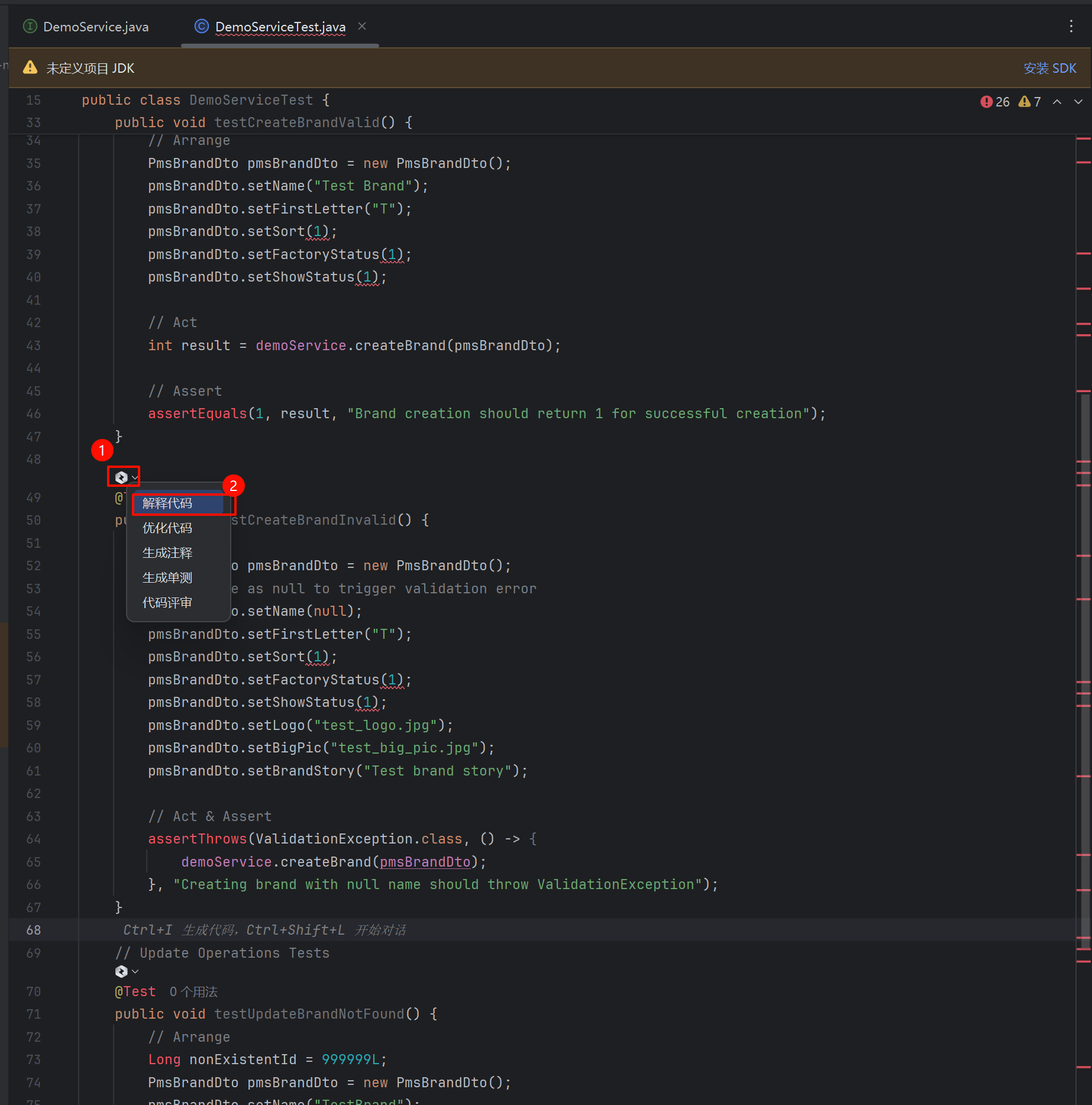
Task: Expand AI action chevron above @Test line 70
Action: tap(135, 971)
